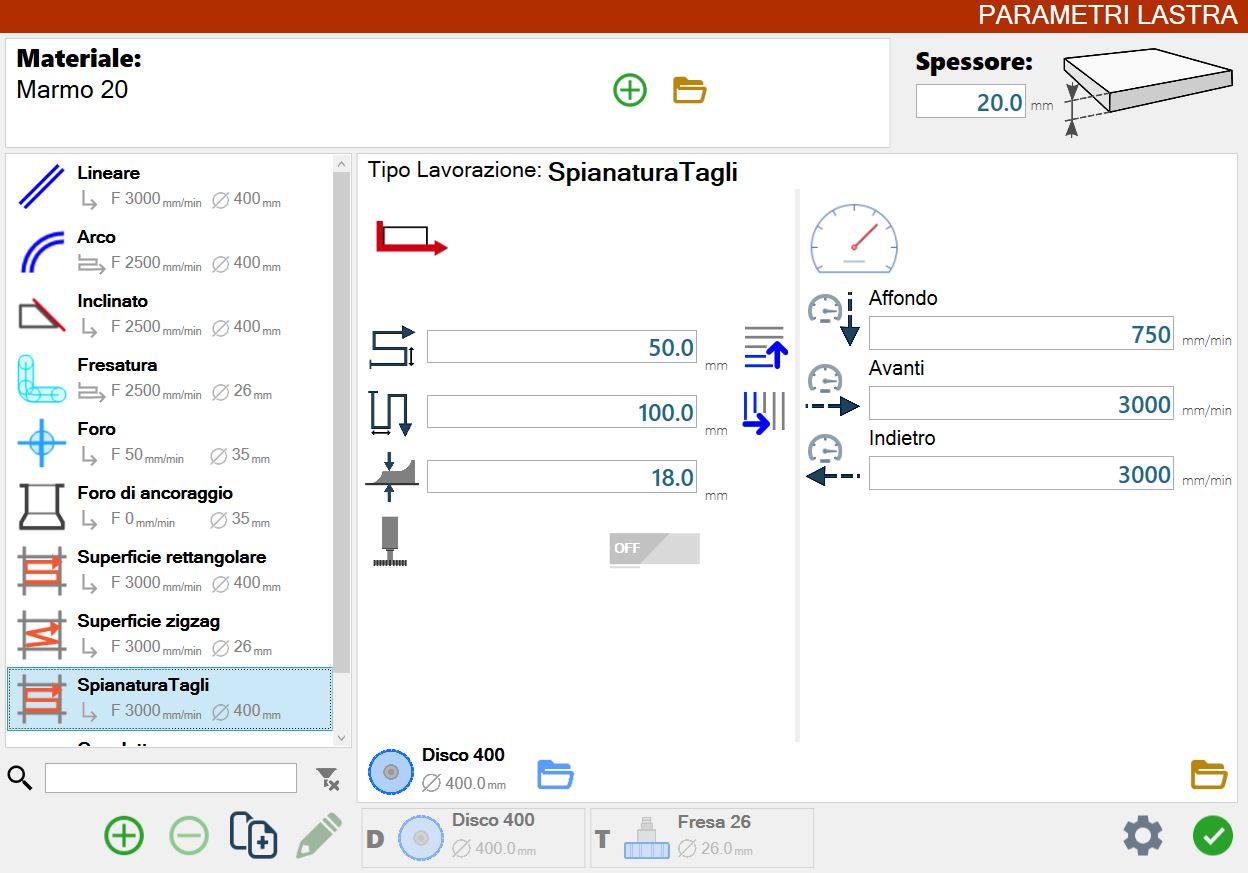
Task: Click the Affondo speed field showing 750
Action: [1021, 334]
